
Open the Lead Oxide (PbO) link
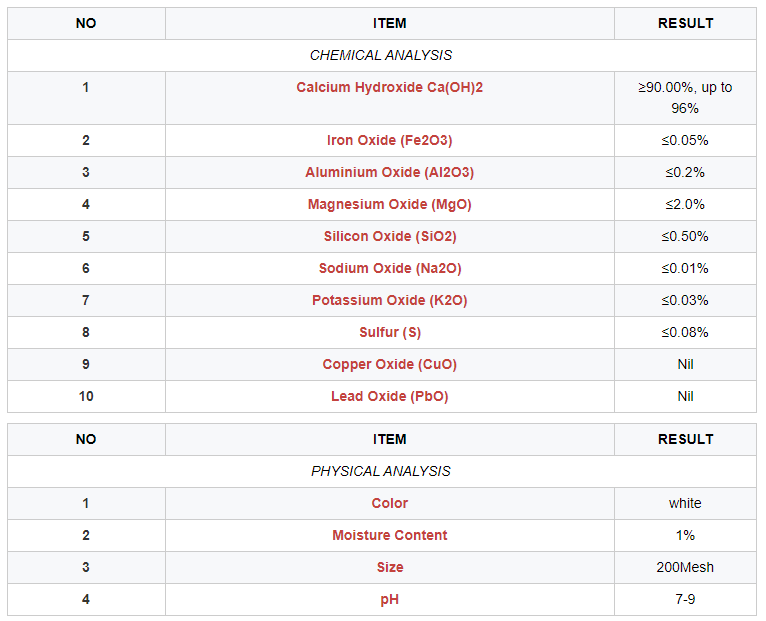389,396
